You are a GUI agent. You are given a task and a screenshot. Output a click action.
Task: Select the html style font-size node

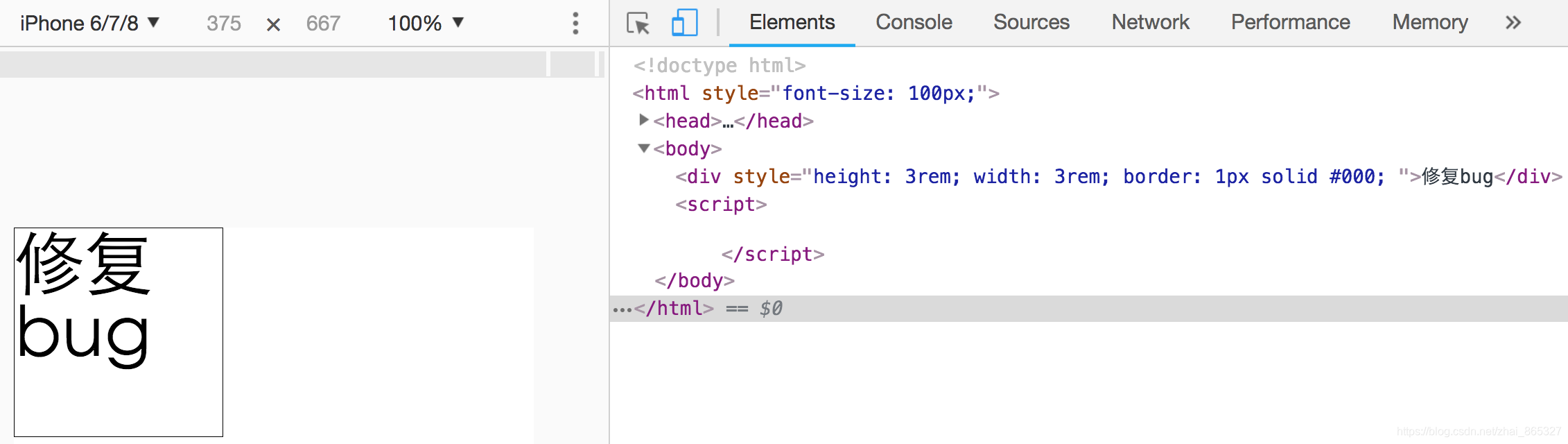pyautogui.click(x=816, y=93)
